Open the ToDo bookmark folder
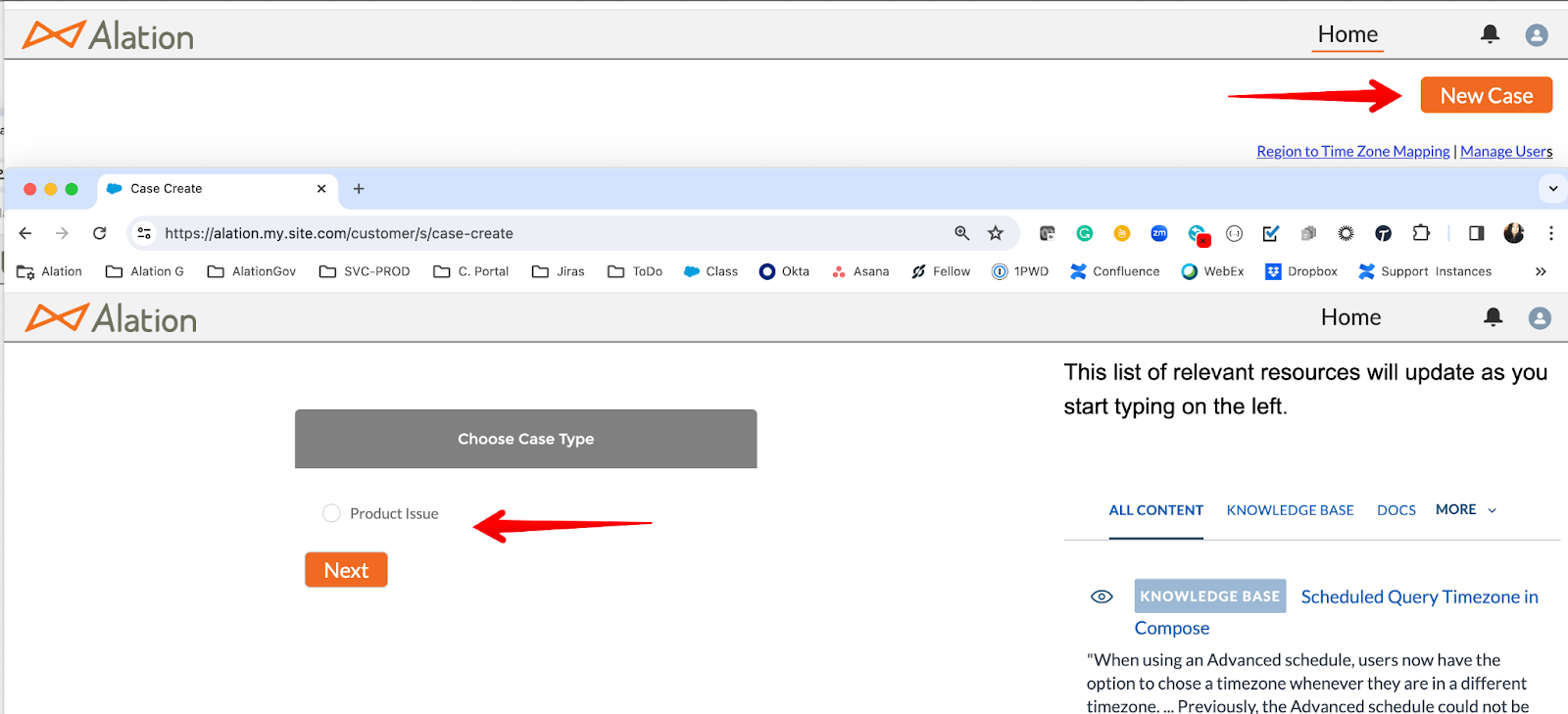1568x714 pixels. coord(635,271)
